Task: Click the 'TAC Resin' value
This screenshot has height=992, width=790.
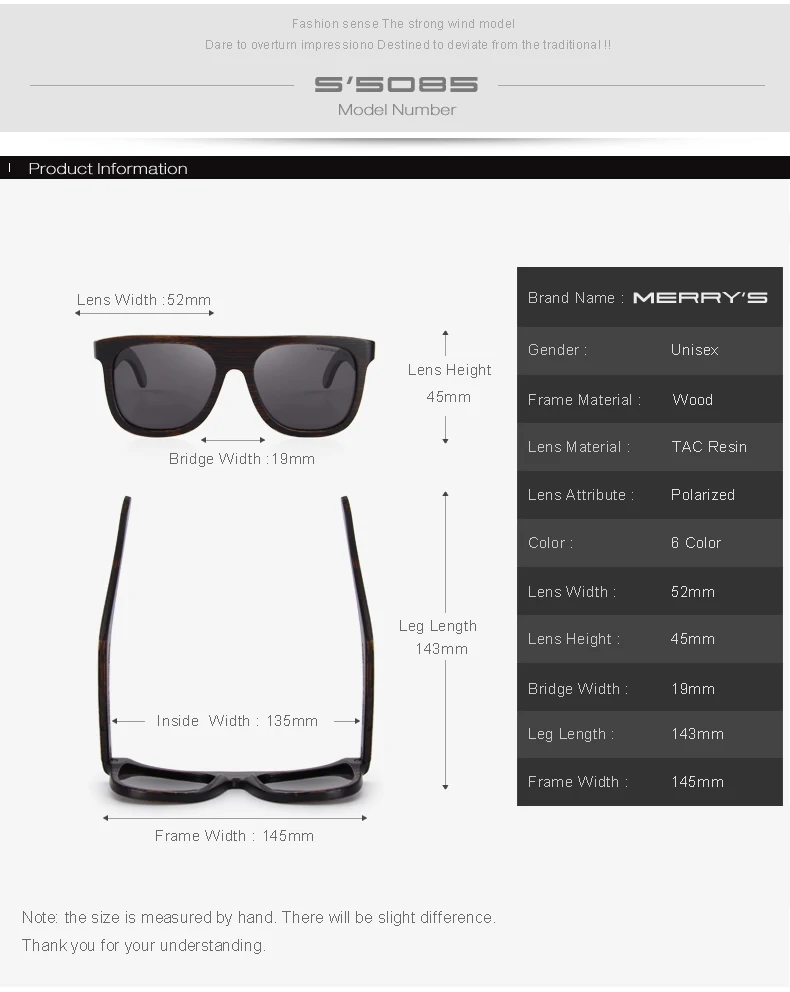Action: (x=709, y=447)
